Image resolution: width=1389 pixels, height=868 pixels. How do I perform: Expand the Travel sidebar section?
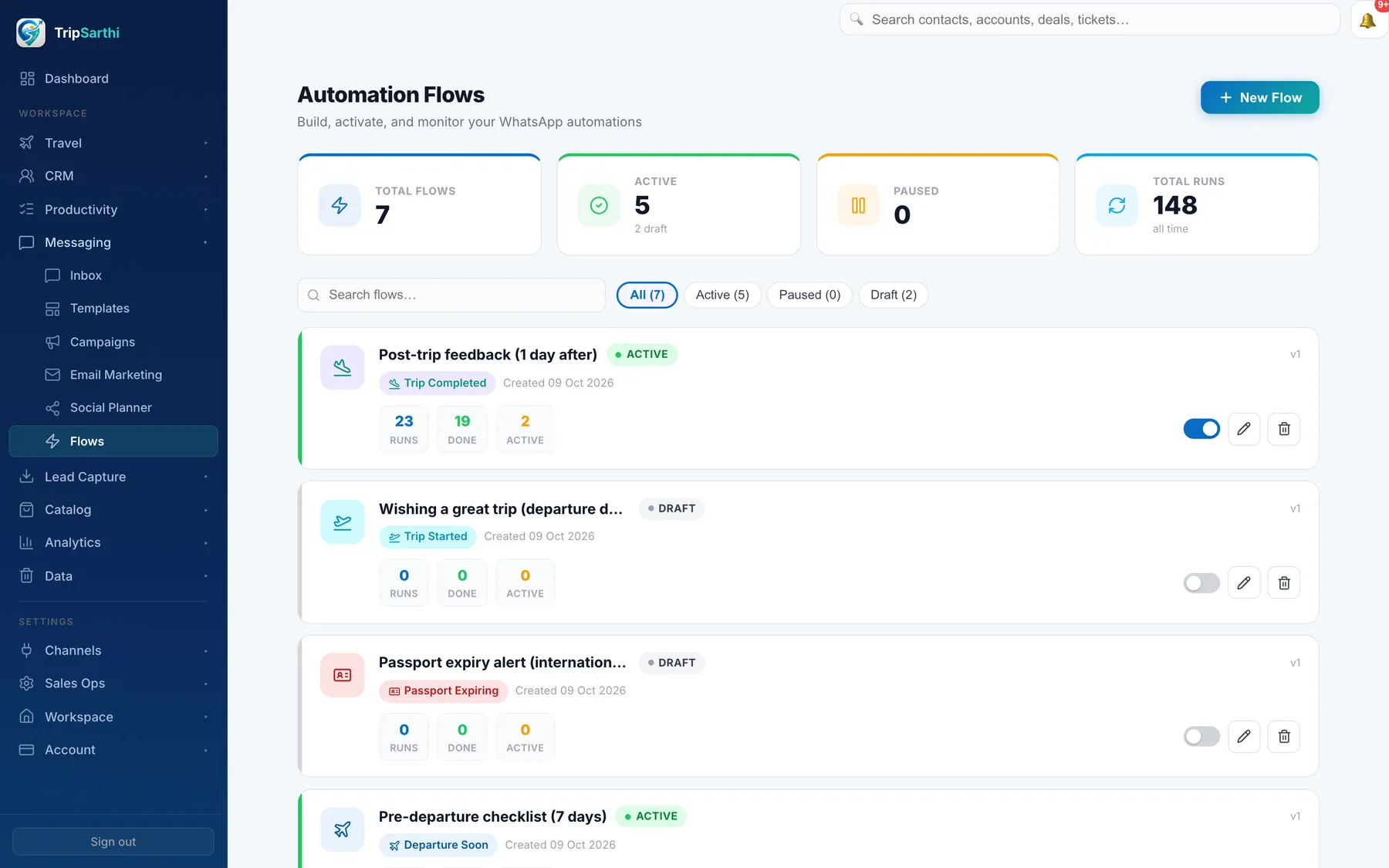point(113,143)
